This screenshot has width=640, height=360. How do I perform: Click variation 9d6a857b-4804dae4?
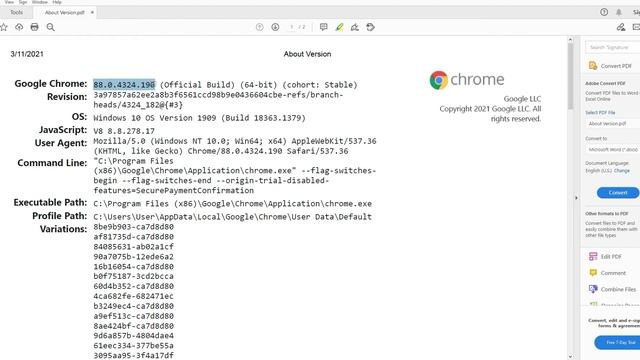click(x=133, y=336)
